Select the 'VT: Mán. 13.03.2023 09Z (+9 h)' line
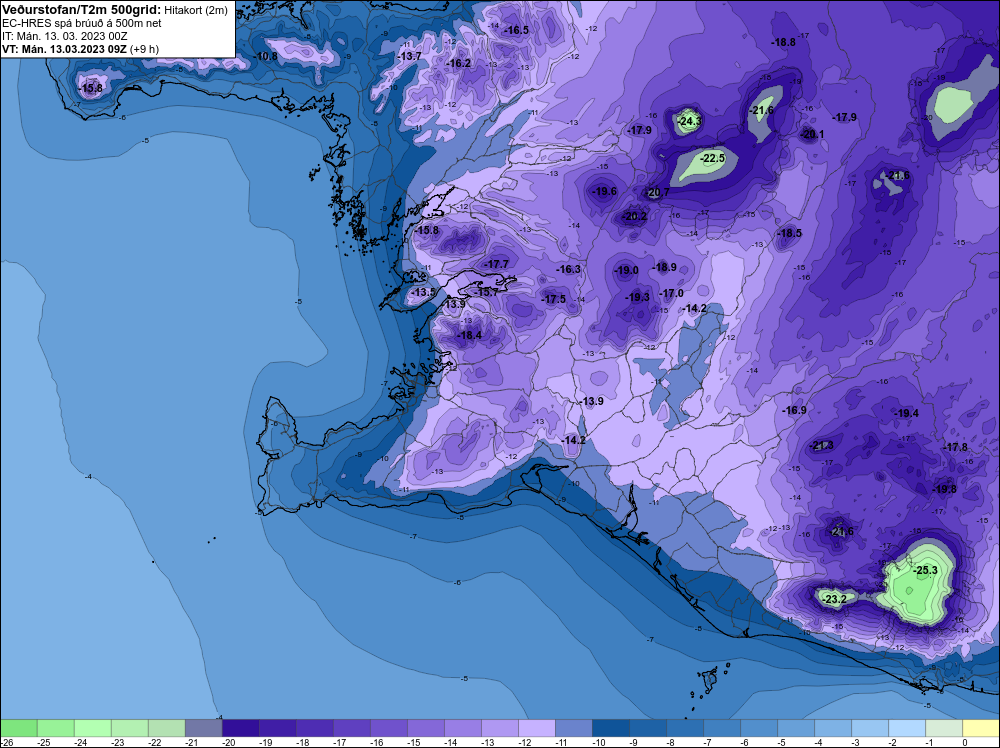 point(80,49)
